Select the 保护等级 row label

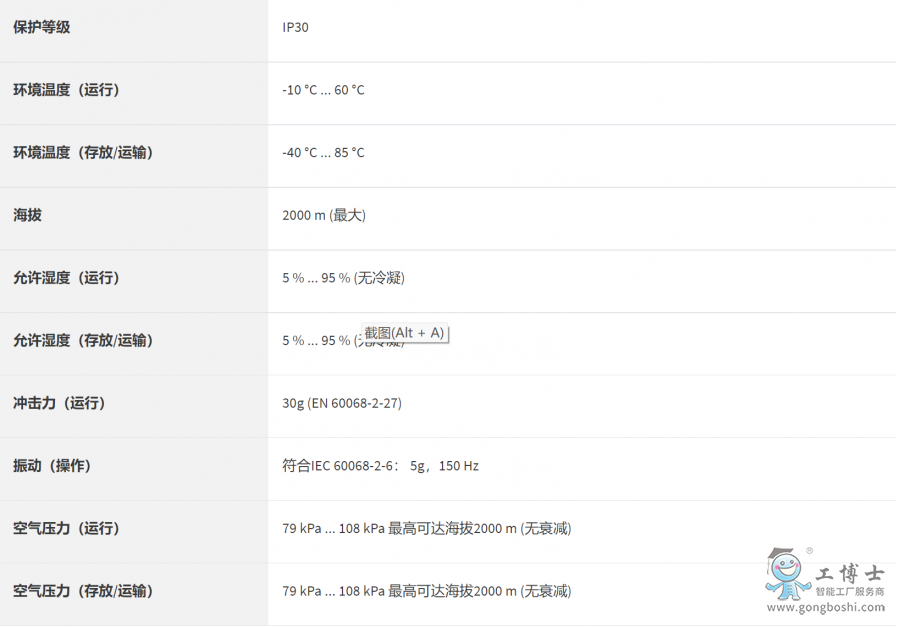pyautogui.click(x=42, y=27)
